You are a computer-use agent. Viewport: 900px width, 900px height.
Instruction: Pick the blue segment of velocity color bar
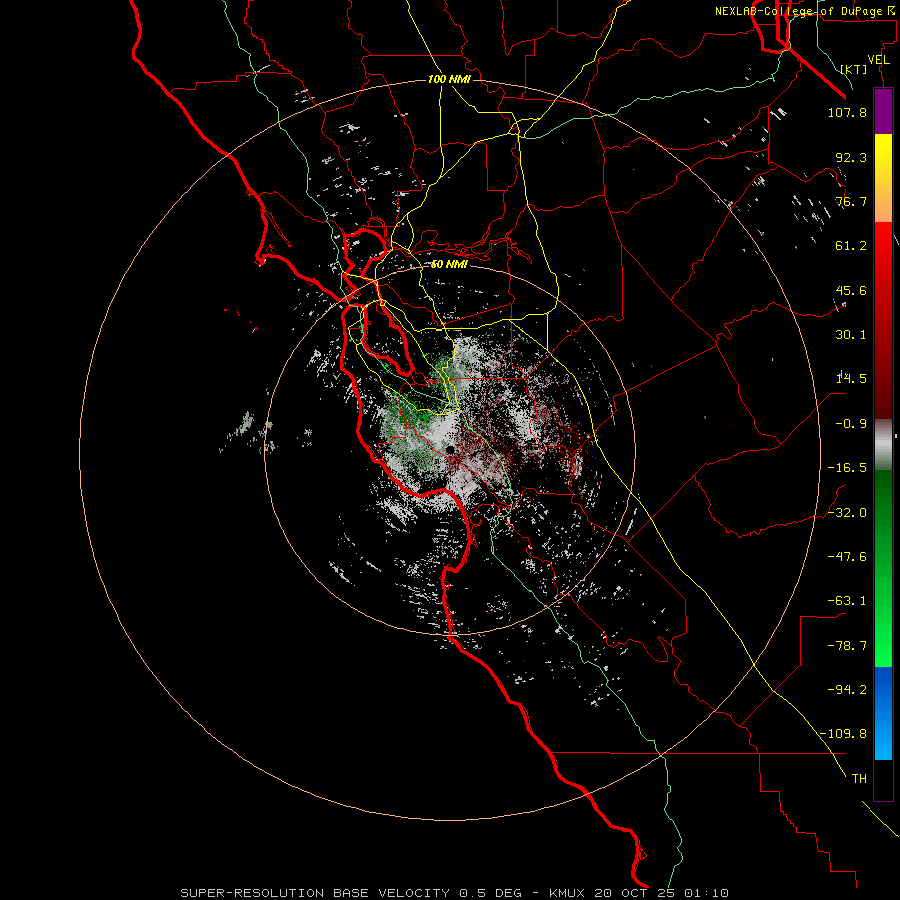883,713
